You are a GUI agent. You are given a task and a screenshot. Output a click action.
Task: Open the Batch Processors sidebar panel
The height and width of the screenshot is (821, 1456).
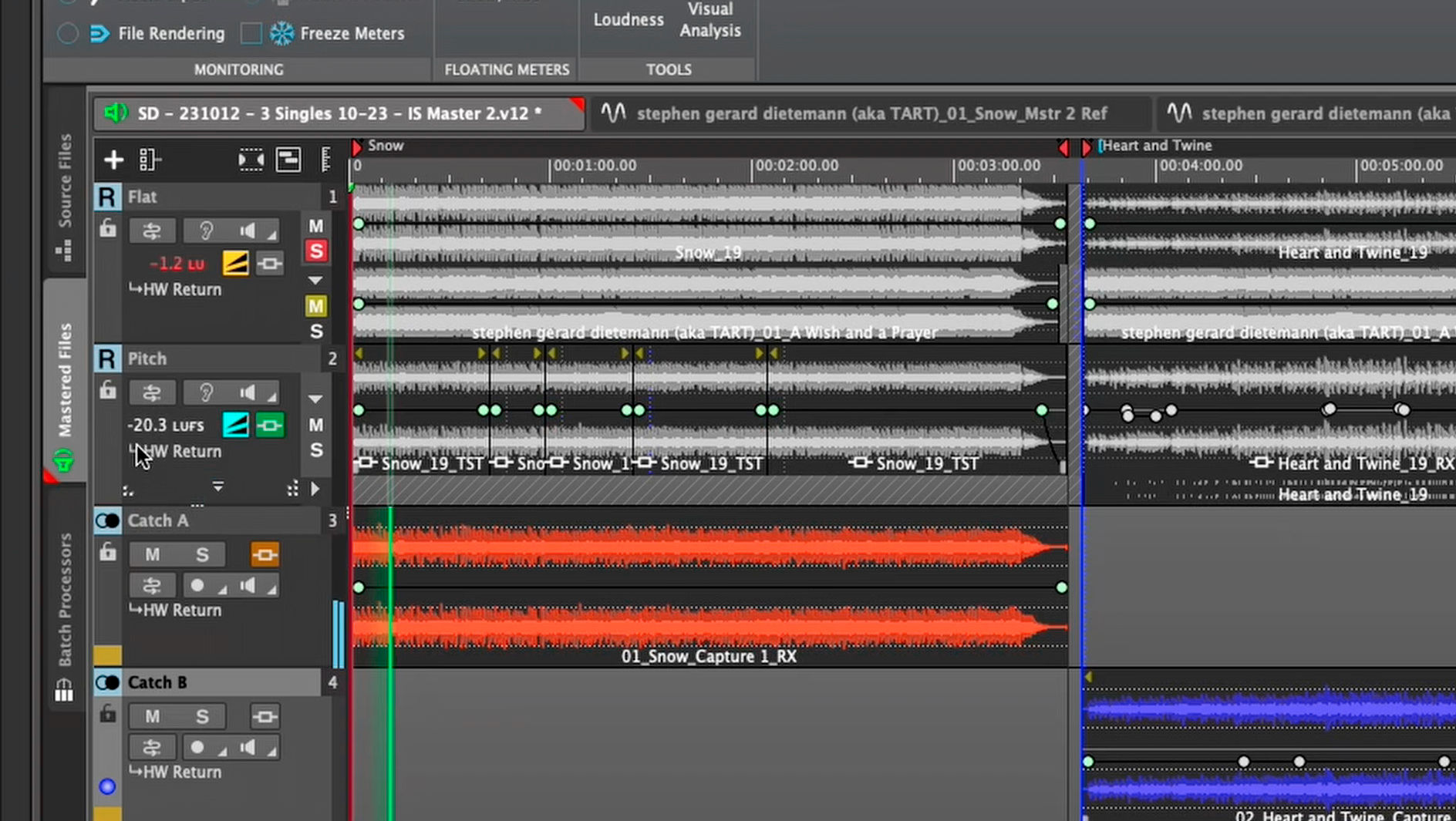pyautogui.click(x=65, y=601)
